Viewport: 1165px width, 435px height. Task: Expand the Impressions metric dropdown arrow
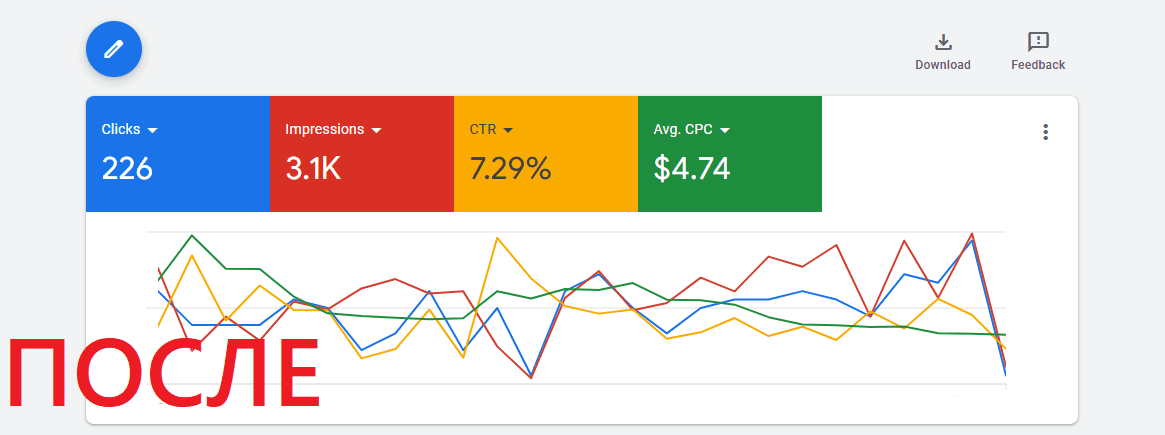click(x=377, y=130)
